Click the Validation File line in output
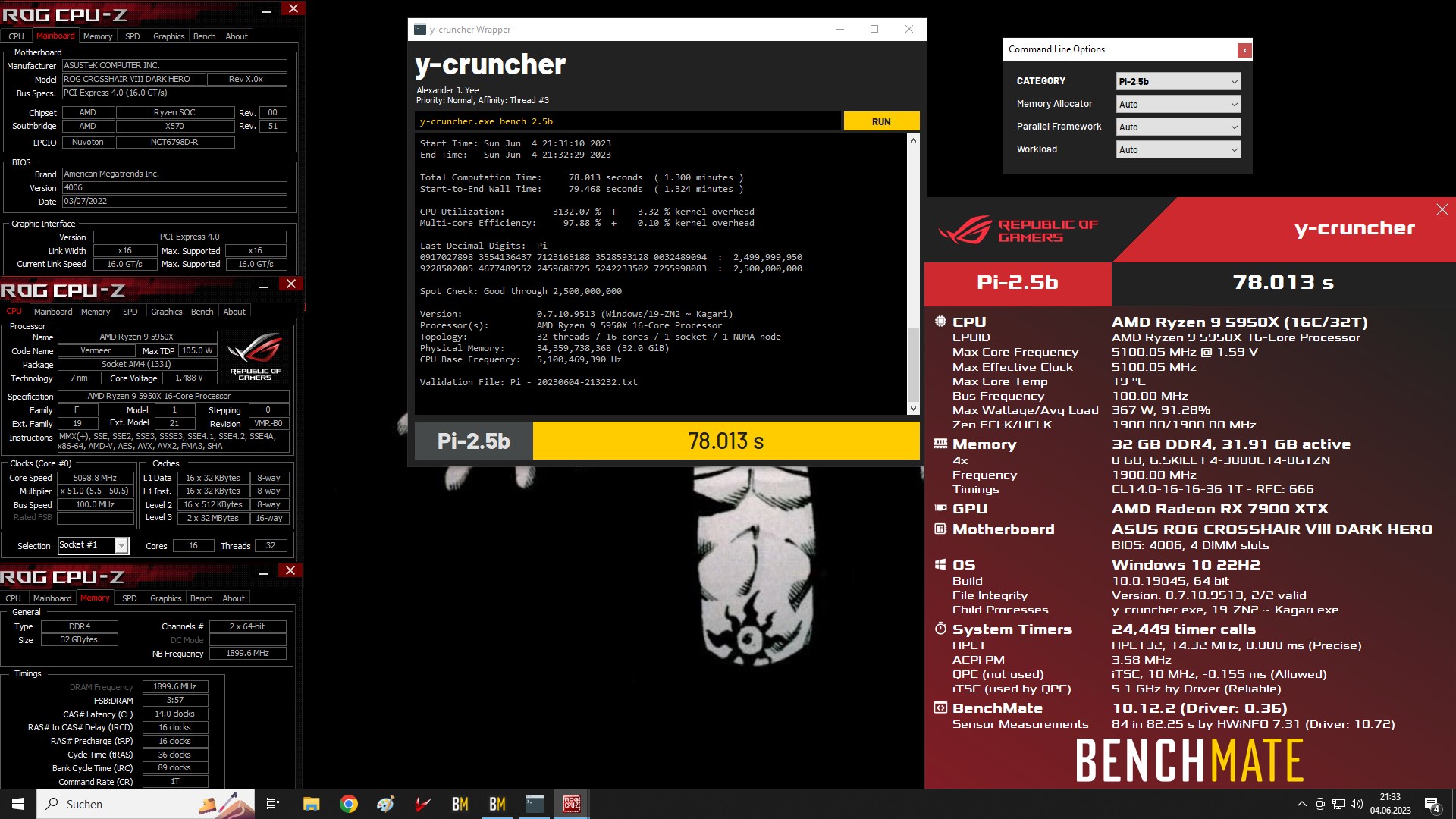The image size is (1456, 819). click(x=529, y=382)
